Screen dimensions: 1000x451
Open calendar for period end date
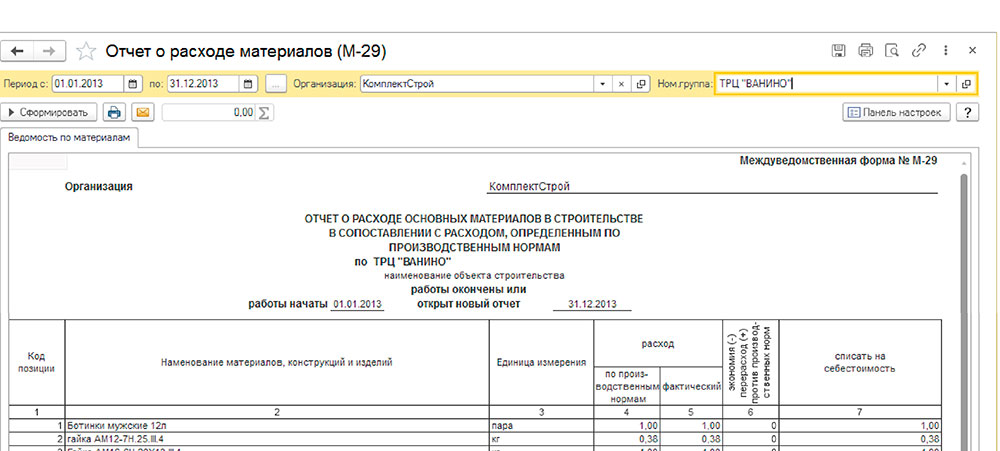point(248,84)
